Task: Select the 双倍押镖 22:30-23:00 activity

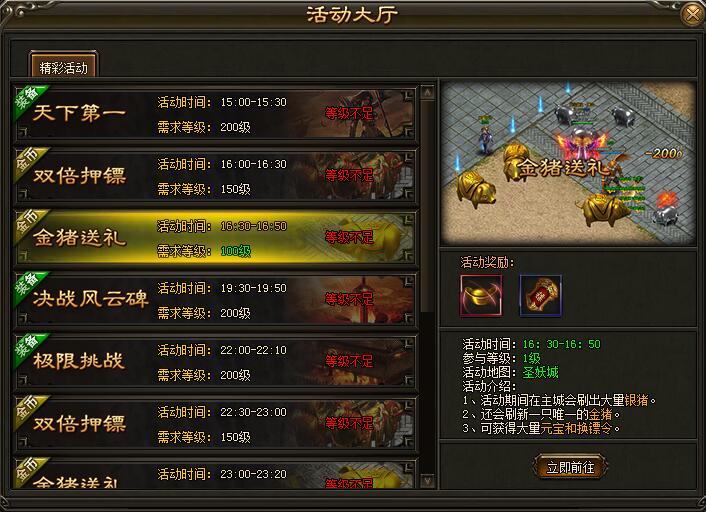Action: click(215, 424)
